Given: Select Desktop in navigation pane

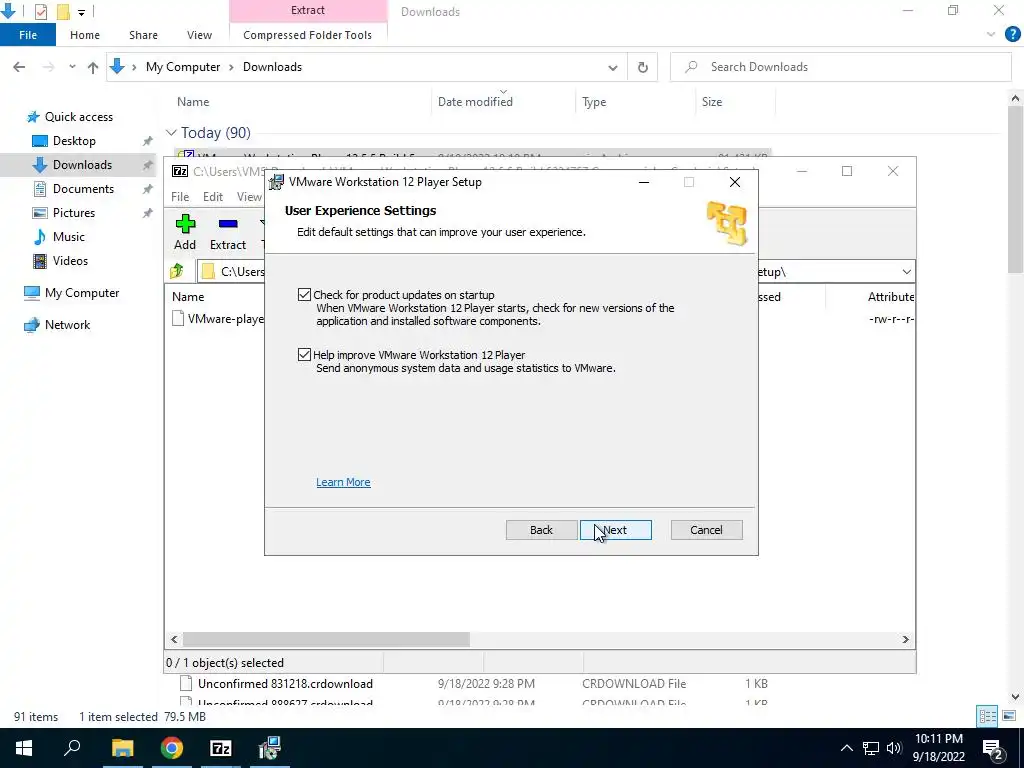Looking at the screenshot, I should coord(74,141).
